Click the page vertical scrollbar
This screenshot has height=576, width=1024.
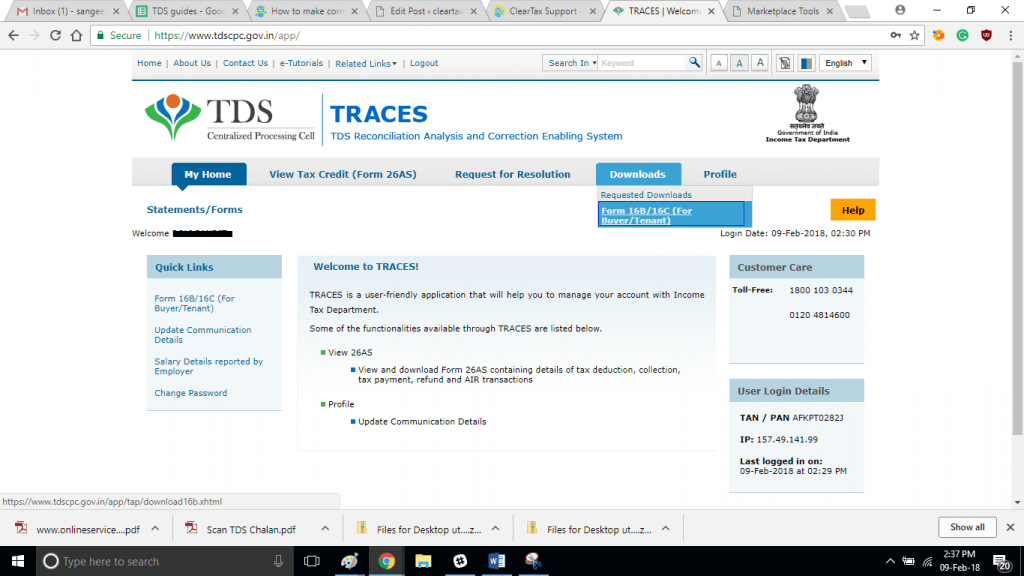click(1017, 248)
